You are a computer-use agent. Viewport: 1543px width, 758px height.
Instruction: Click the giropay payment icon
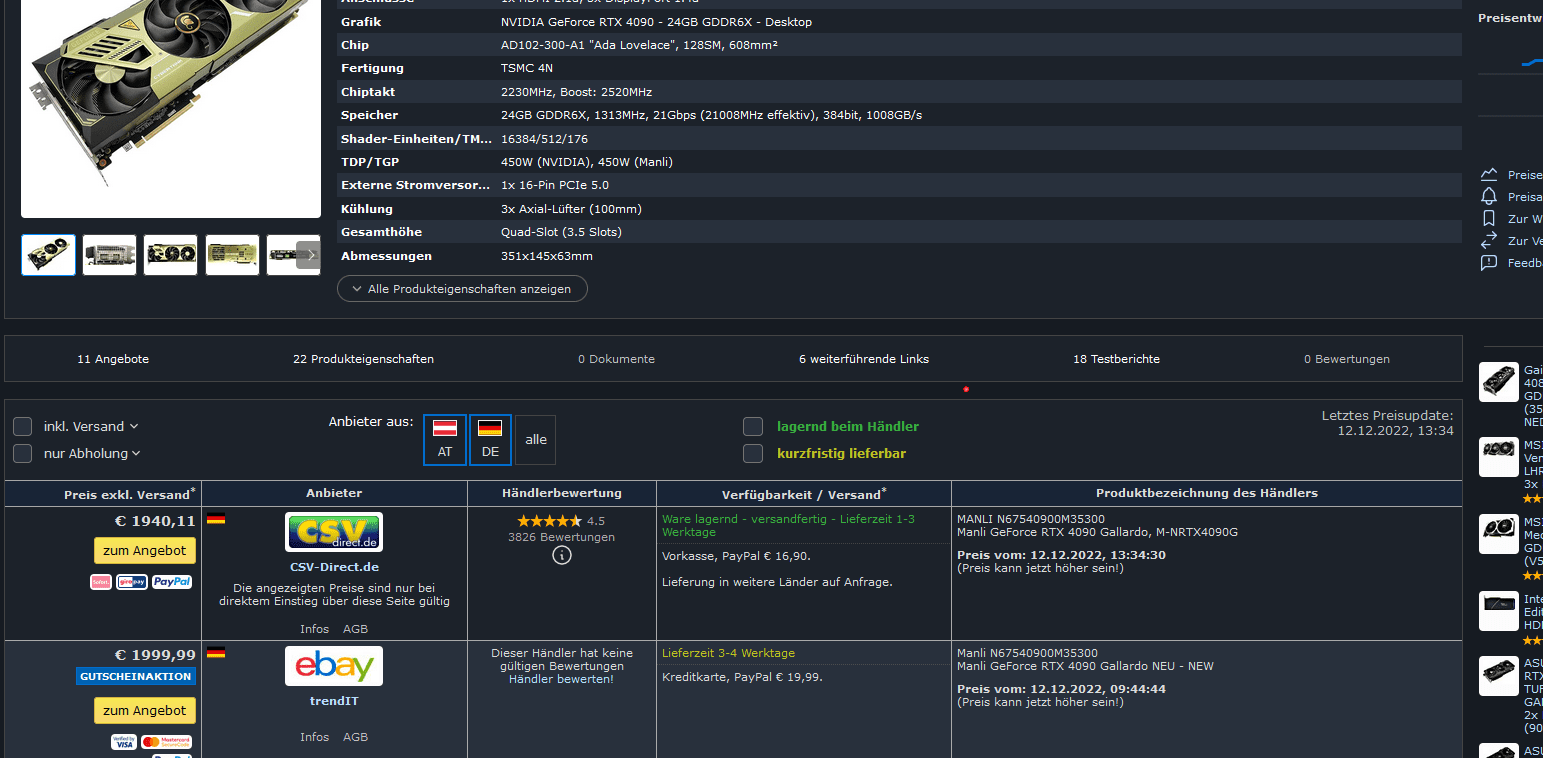coord(132,582)
